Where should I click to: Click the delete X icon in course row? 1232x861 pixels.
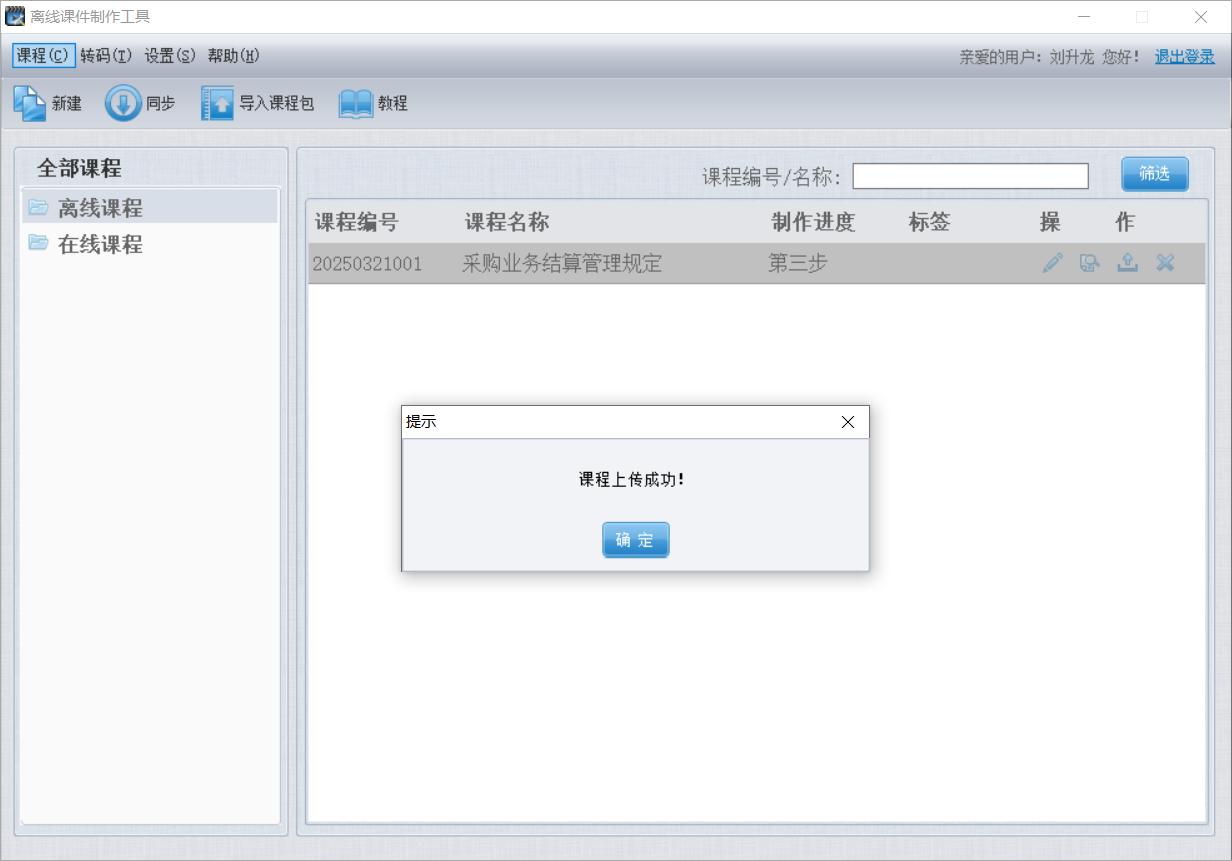pyautogui.click(x=1165, y=263)
